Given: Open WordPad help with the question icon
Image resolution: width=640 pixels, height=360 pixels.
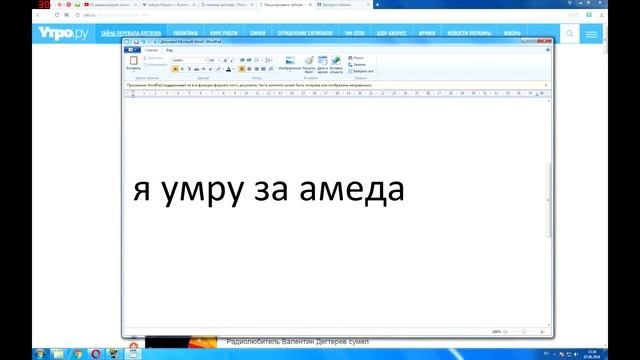Looking at the screenshot, I should tap(548, 50).
